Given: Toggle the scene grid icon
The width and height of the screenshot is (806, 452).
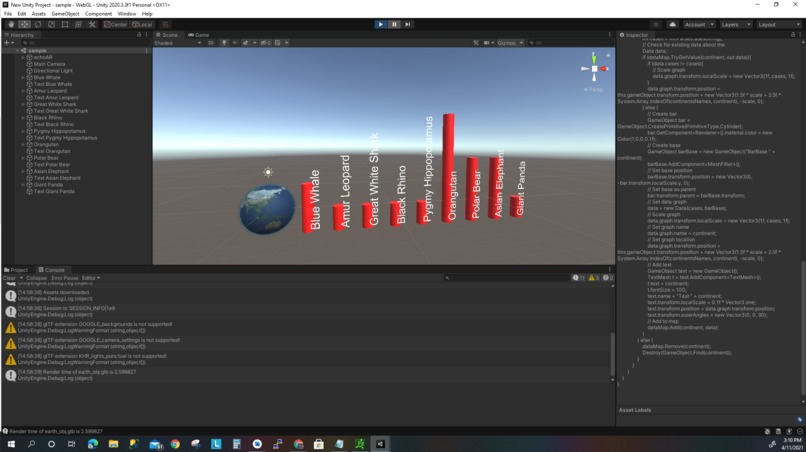Looking at the screenshot, I should pyautogui.click(x=278, y=43).
